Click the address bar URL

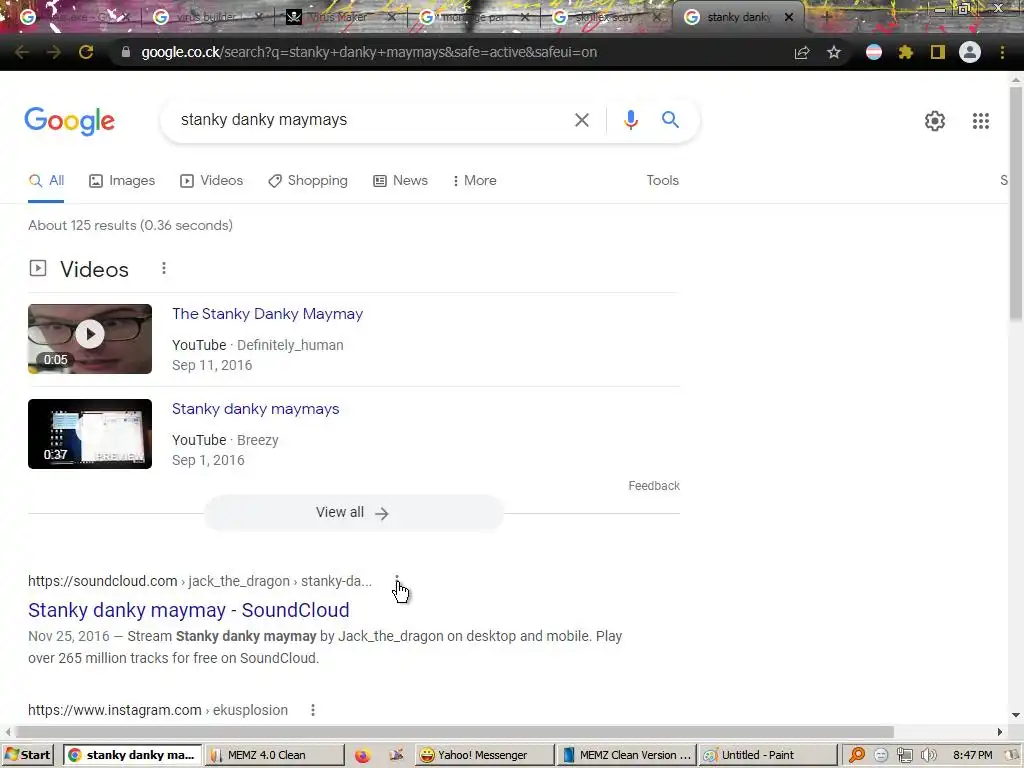point(369,52)
